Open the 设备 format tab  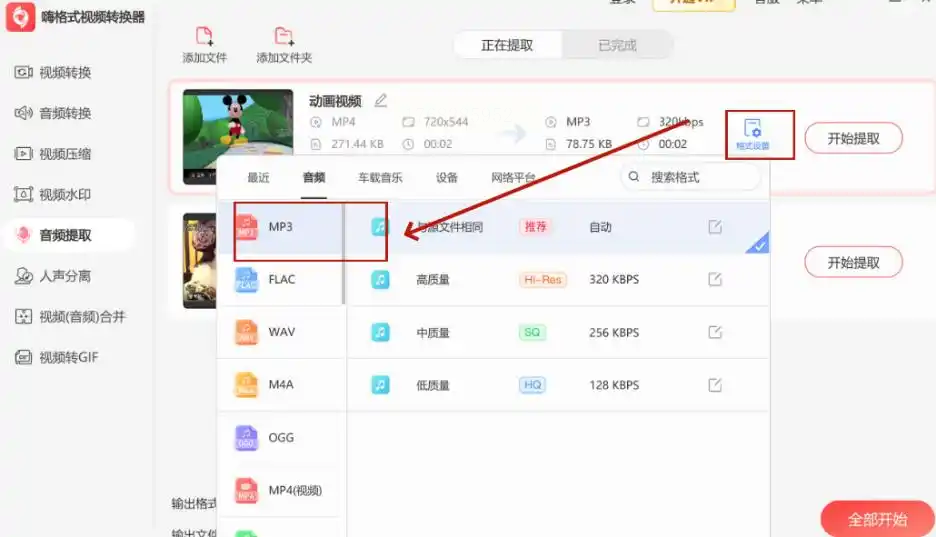tap(447, 177)
